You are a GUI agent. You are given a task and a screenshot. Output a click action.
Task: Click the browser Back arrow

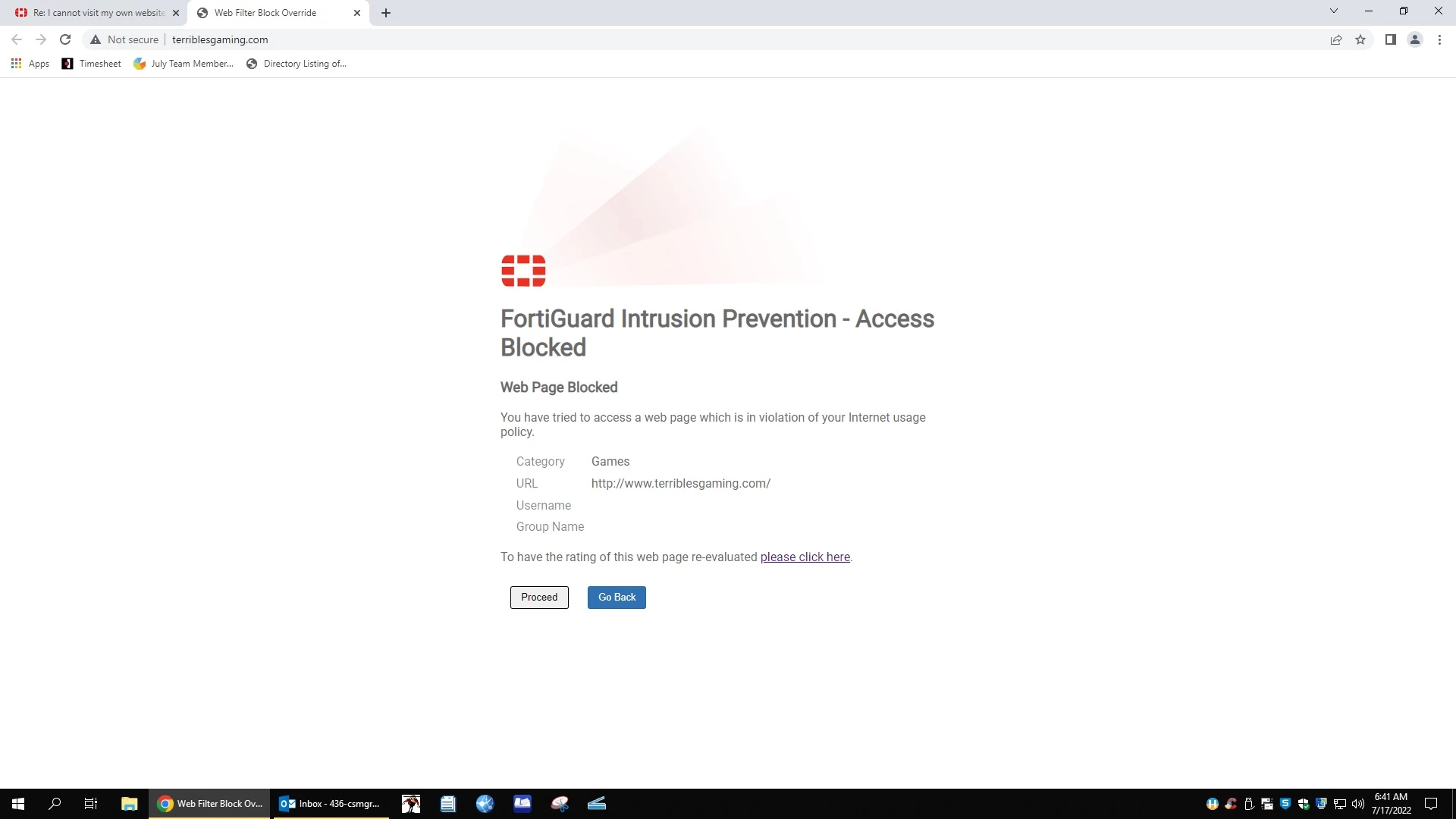click(17, 39)
